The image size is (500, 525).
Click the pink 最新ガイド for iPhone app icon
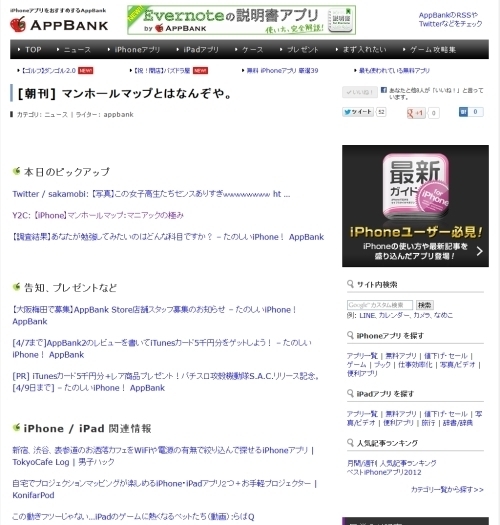click(x=416, y=186)
